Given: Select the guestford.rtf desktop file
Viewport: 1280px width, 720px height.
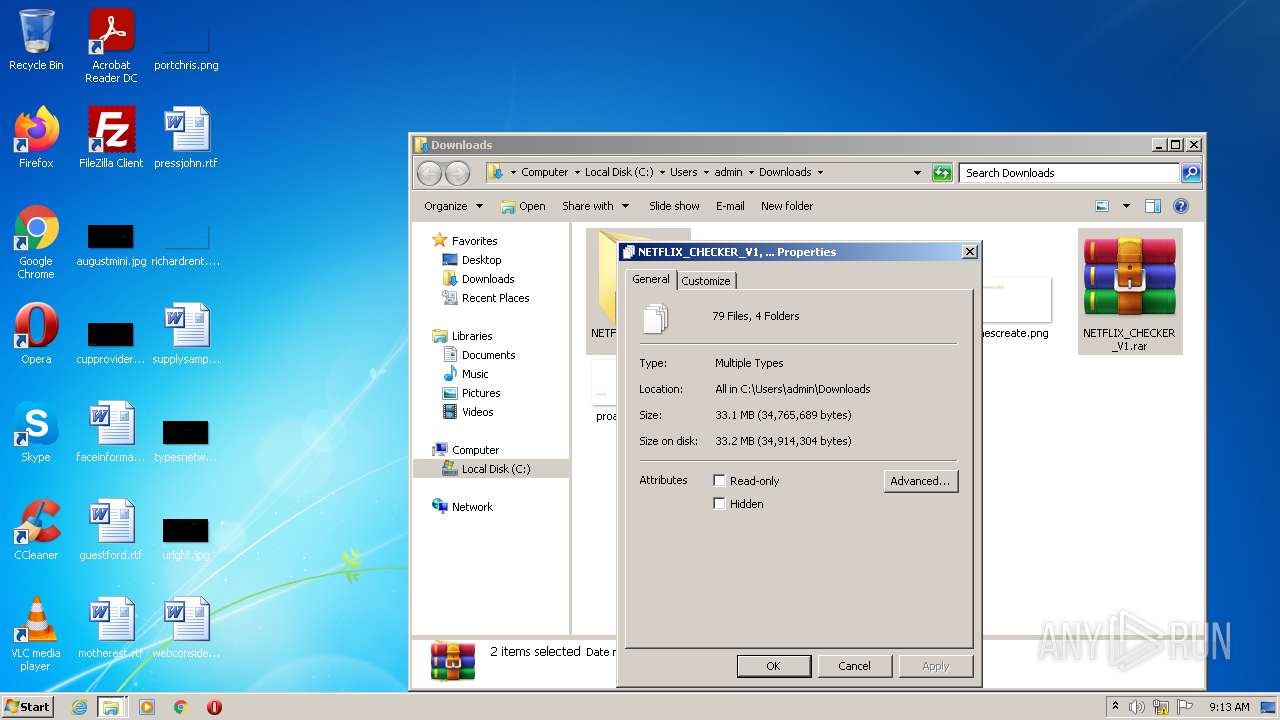Looking at the screenshot, I should [111, 530].
